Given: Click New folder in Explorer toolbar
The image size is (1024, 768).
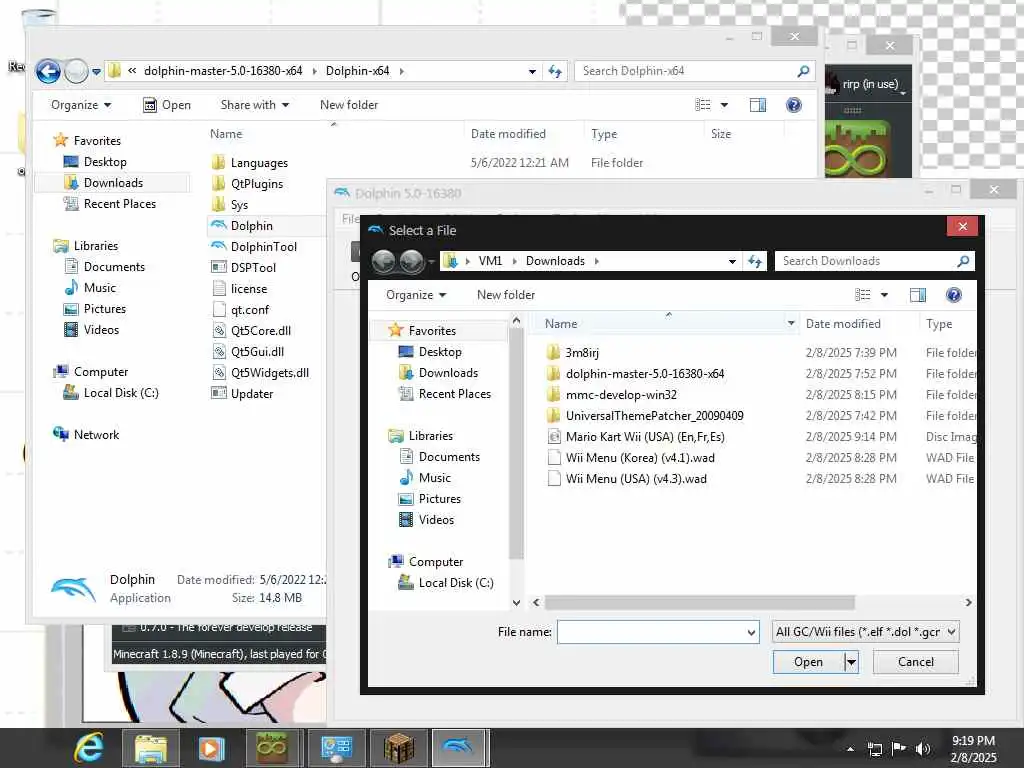Looking at the screenshot, I should pos(349,105).
